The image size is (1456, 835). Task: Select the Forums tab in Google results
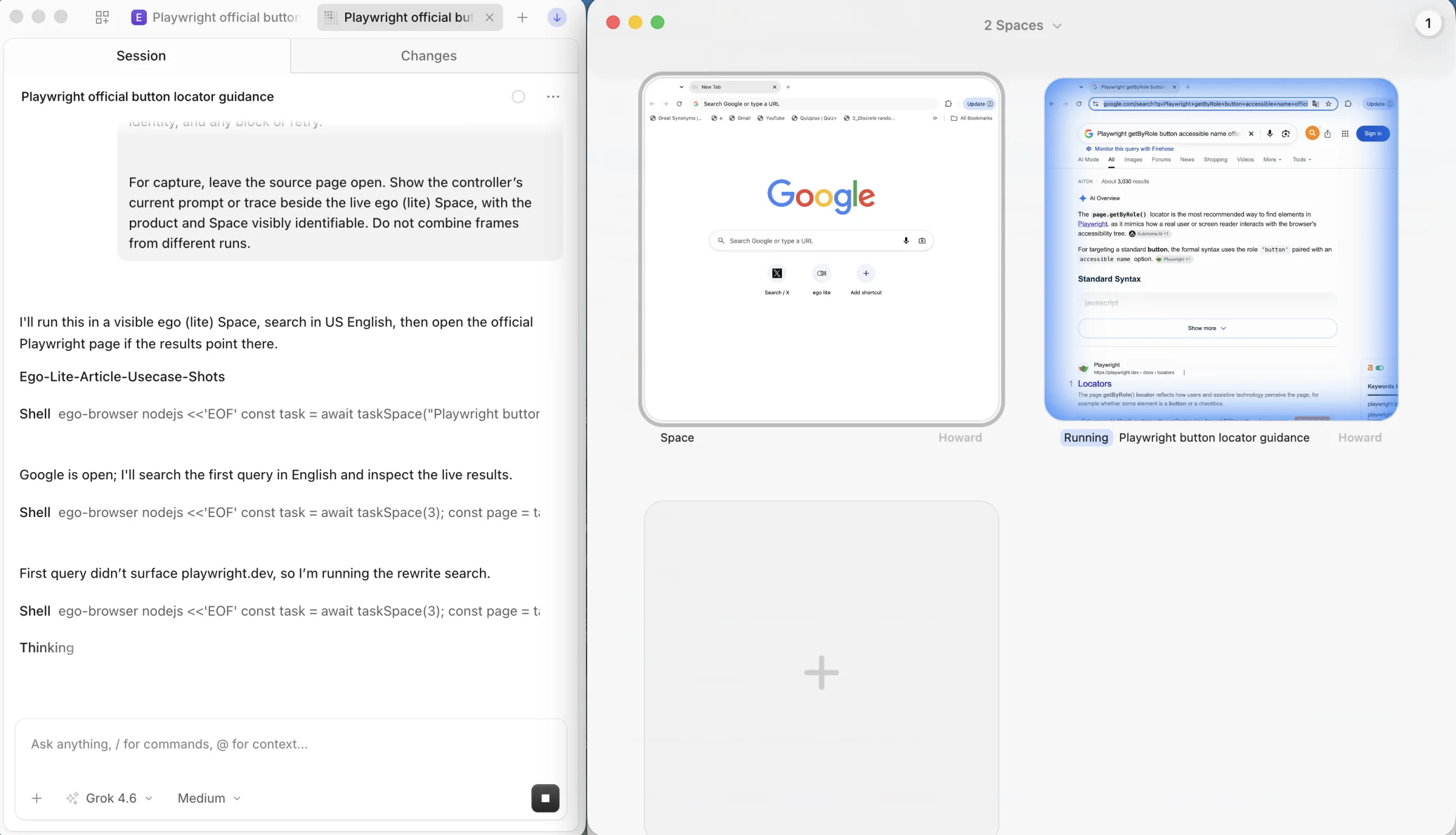(x=1161, y=160)
